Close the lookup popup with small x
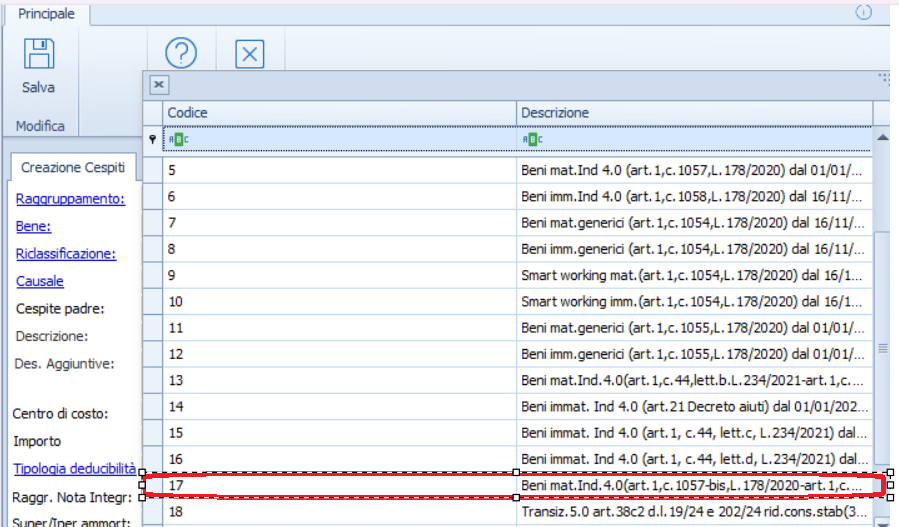Image resolution: width=899 pixels, height=527 pixels. coord(158,85)
